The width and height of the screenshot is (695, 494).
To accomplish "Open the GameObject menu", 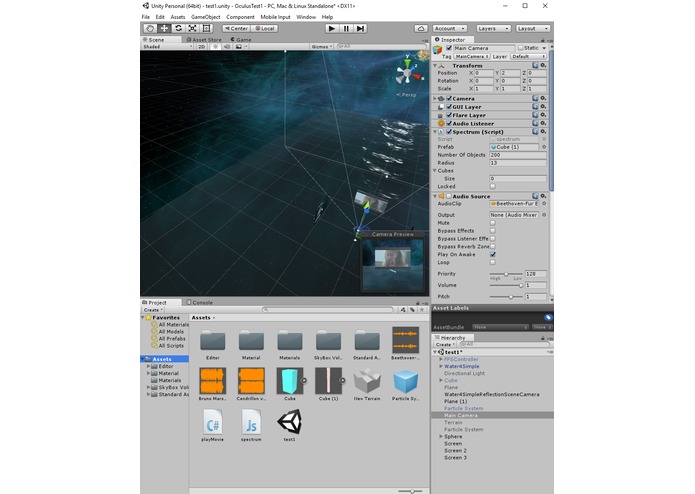I will tap(205, 17).
